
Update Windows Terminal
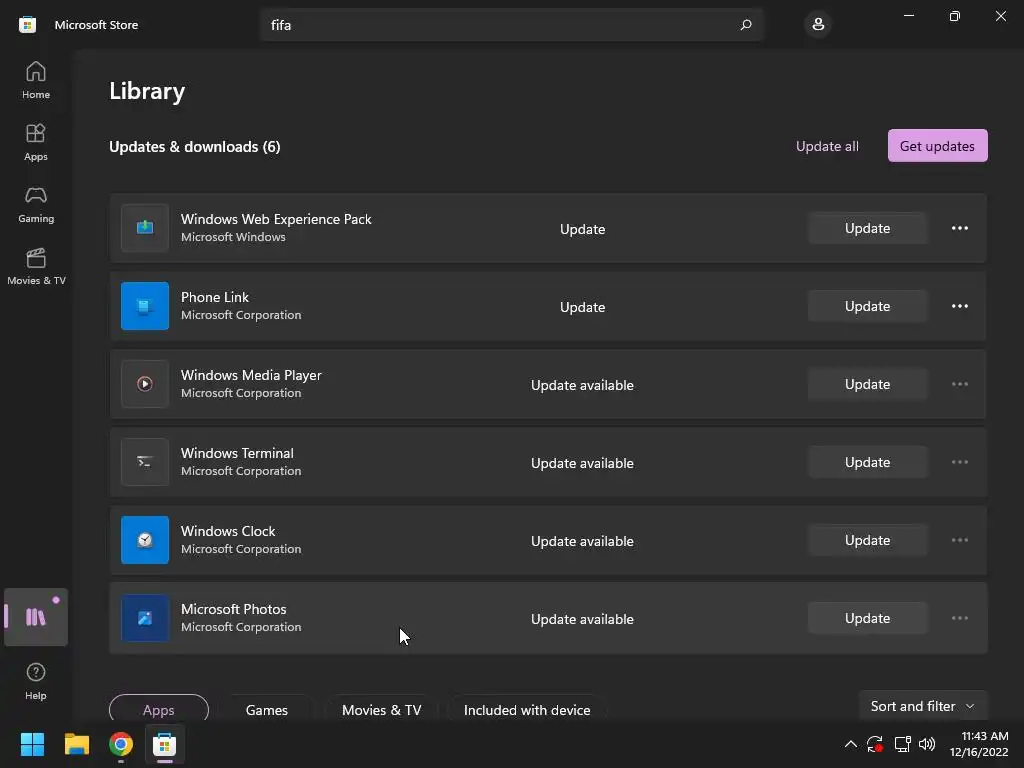click(867, 462)
